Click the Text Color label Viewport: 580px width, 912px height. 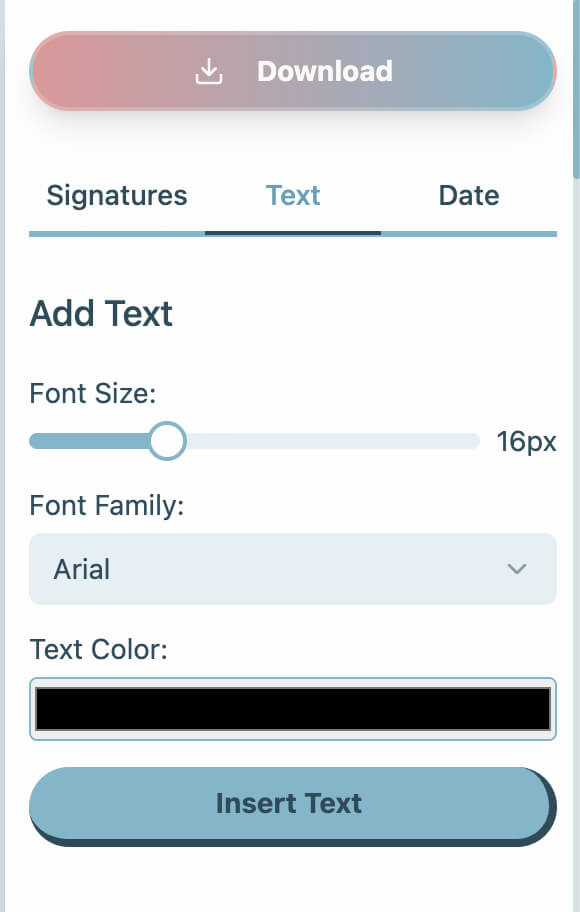click(96, 649)
